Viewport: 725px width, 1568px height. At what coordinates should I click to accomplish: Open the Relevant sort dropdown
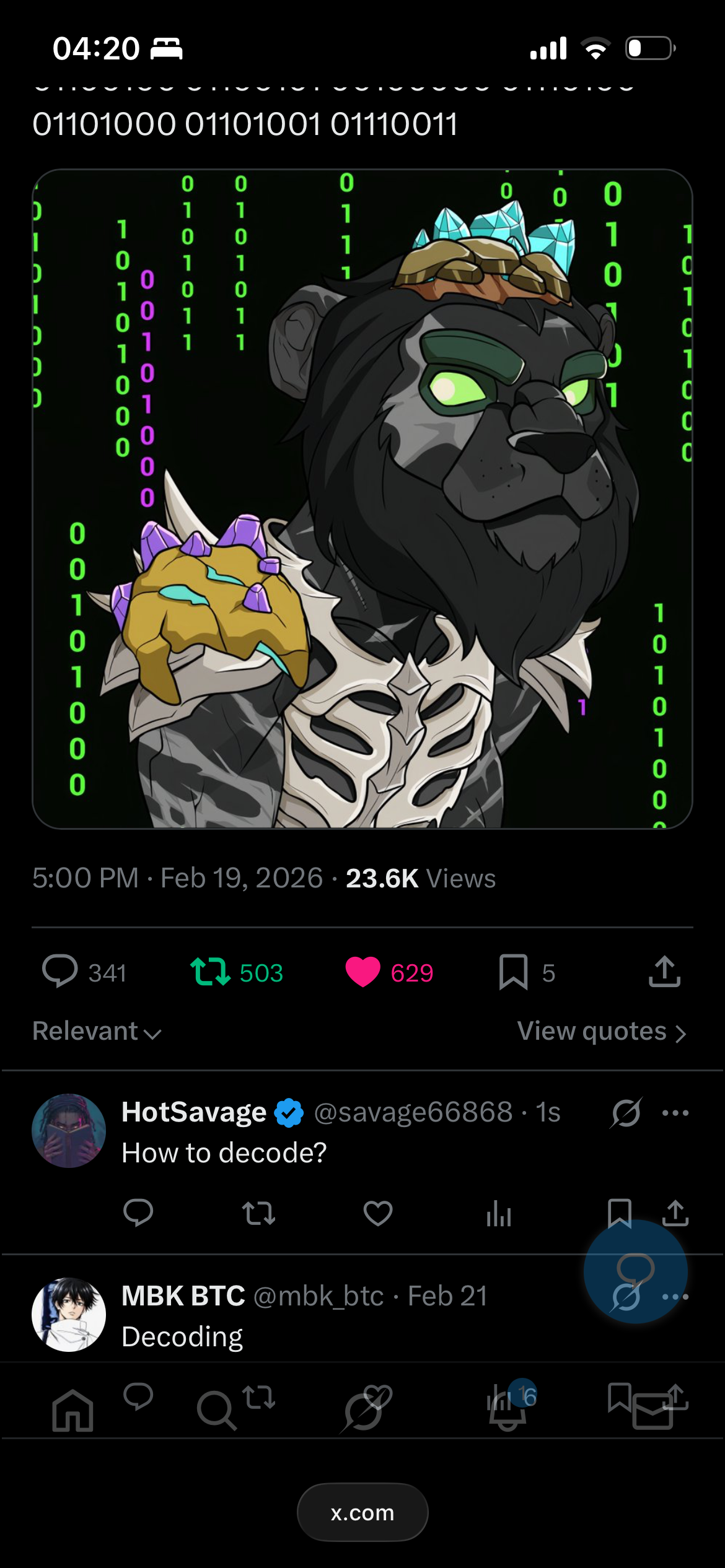[97, 1032]
